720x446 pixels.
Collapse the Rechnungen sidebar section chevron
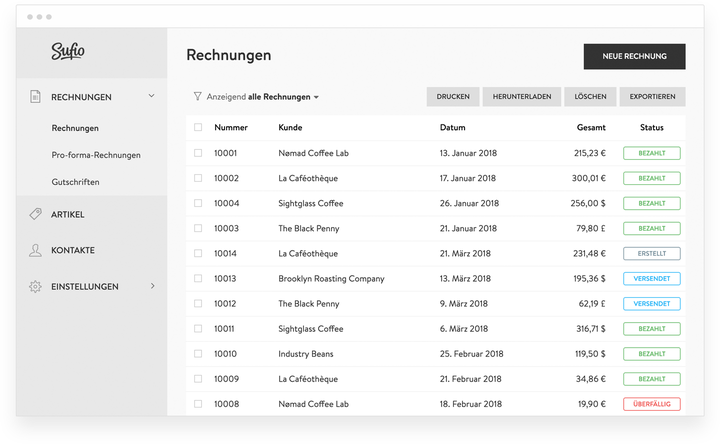coord(152,96)
